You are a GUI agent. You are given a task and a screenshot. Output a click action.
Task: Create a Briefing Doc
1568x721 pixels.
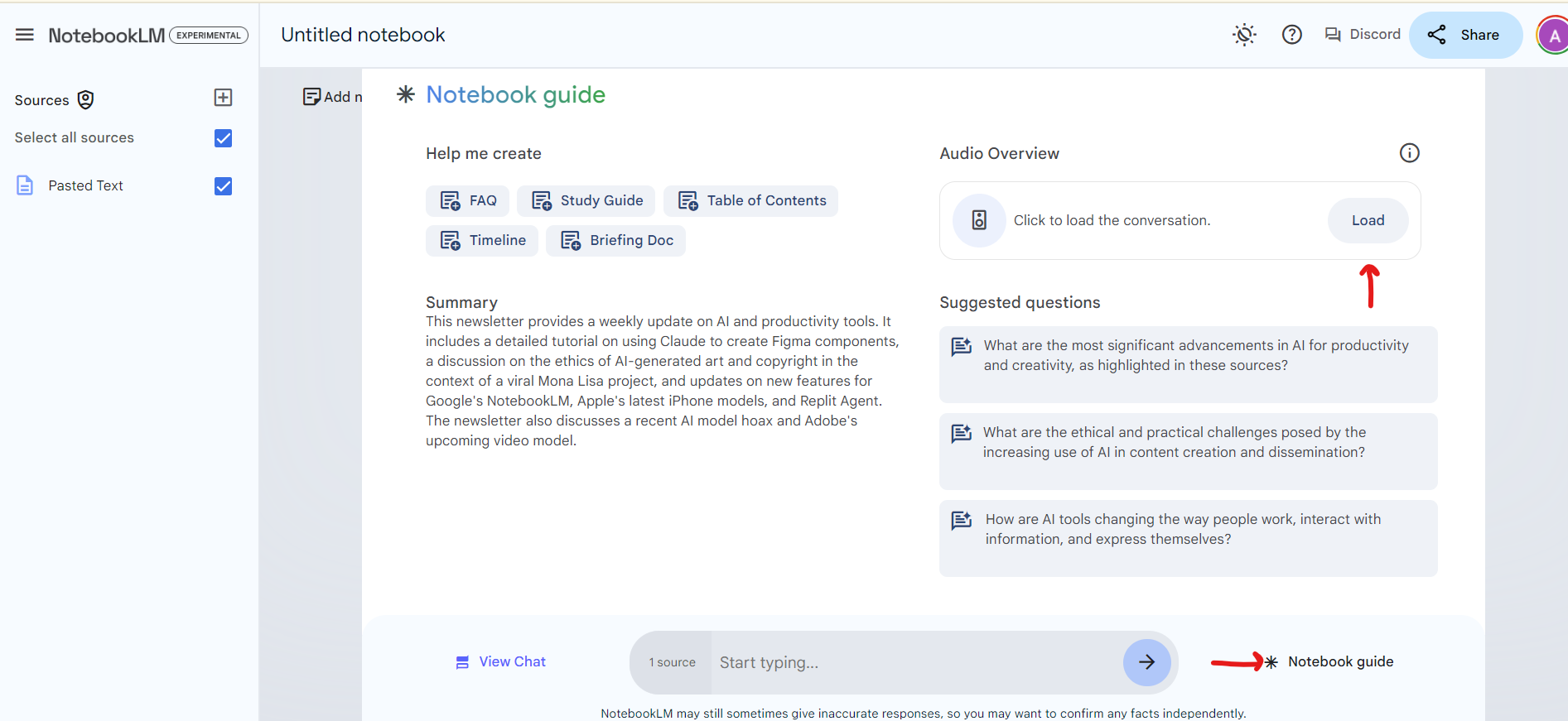coord(616,241)
